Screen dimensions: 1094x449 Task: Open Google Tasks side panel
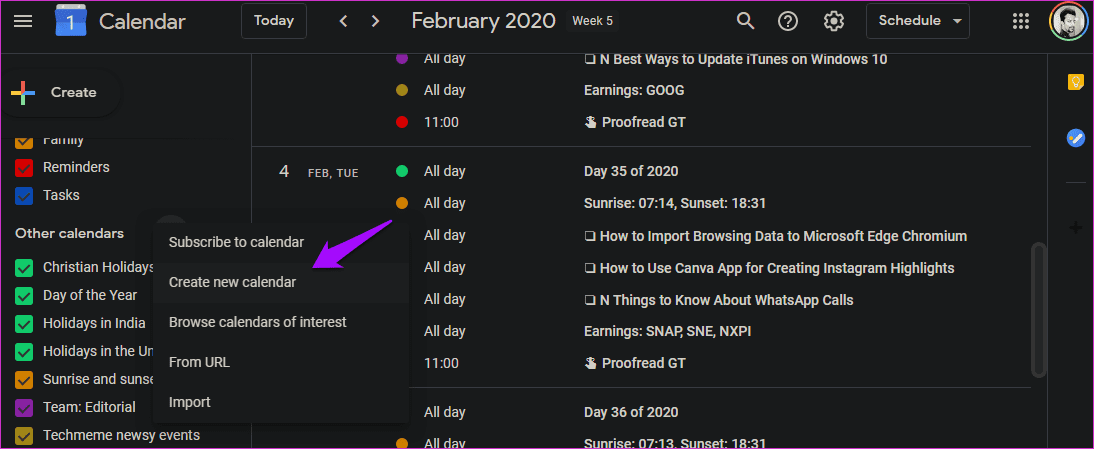1075,138
